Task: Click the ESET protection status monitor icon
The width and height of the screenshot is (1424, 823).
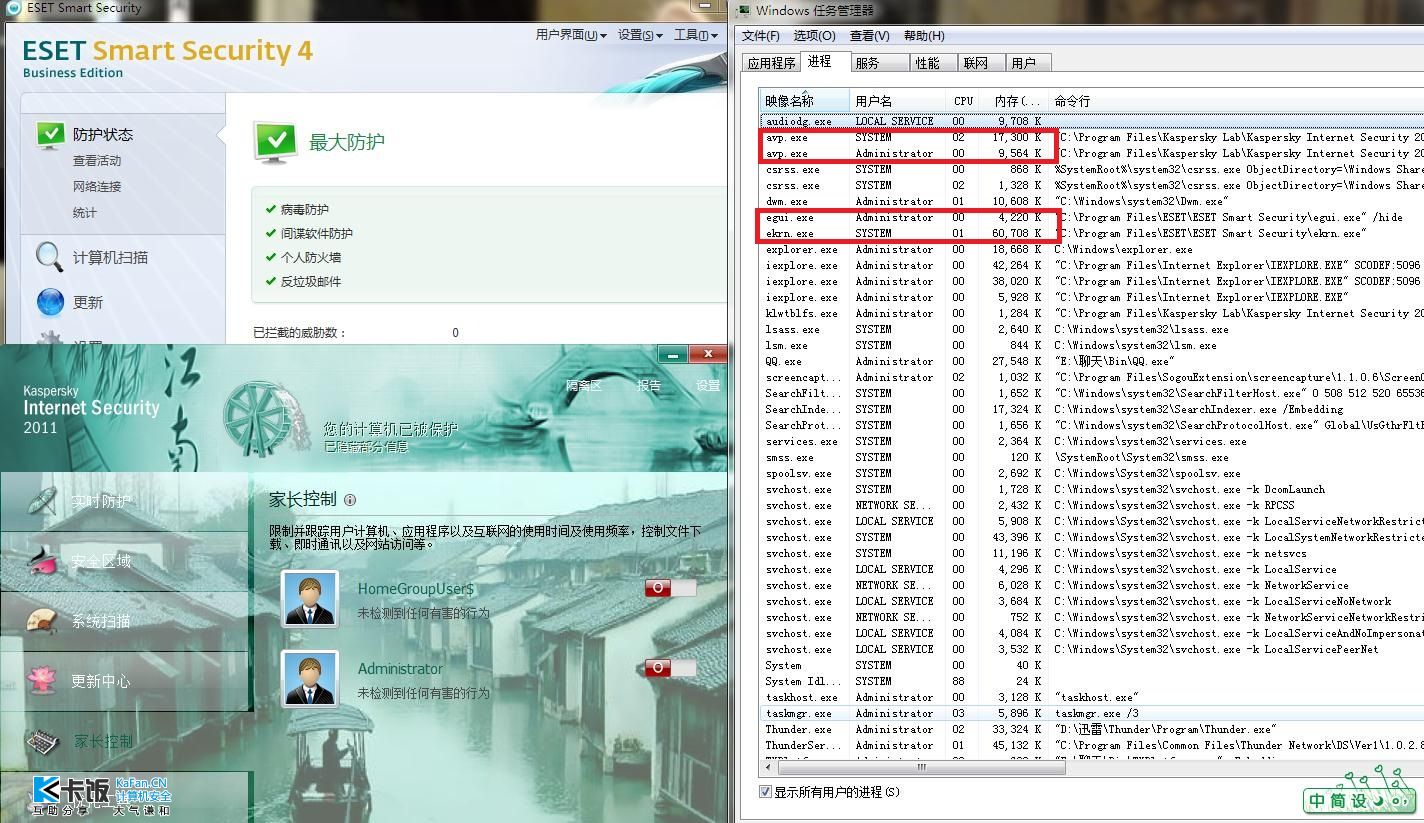Action: coord(50,134)
